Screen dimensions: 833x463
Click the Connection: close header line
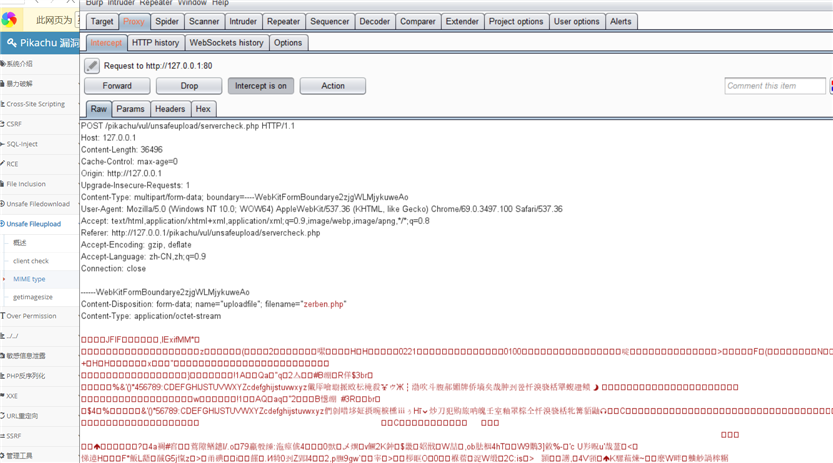[113, 268]
